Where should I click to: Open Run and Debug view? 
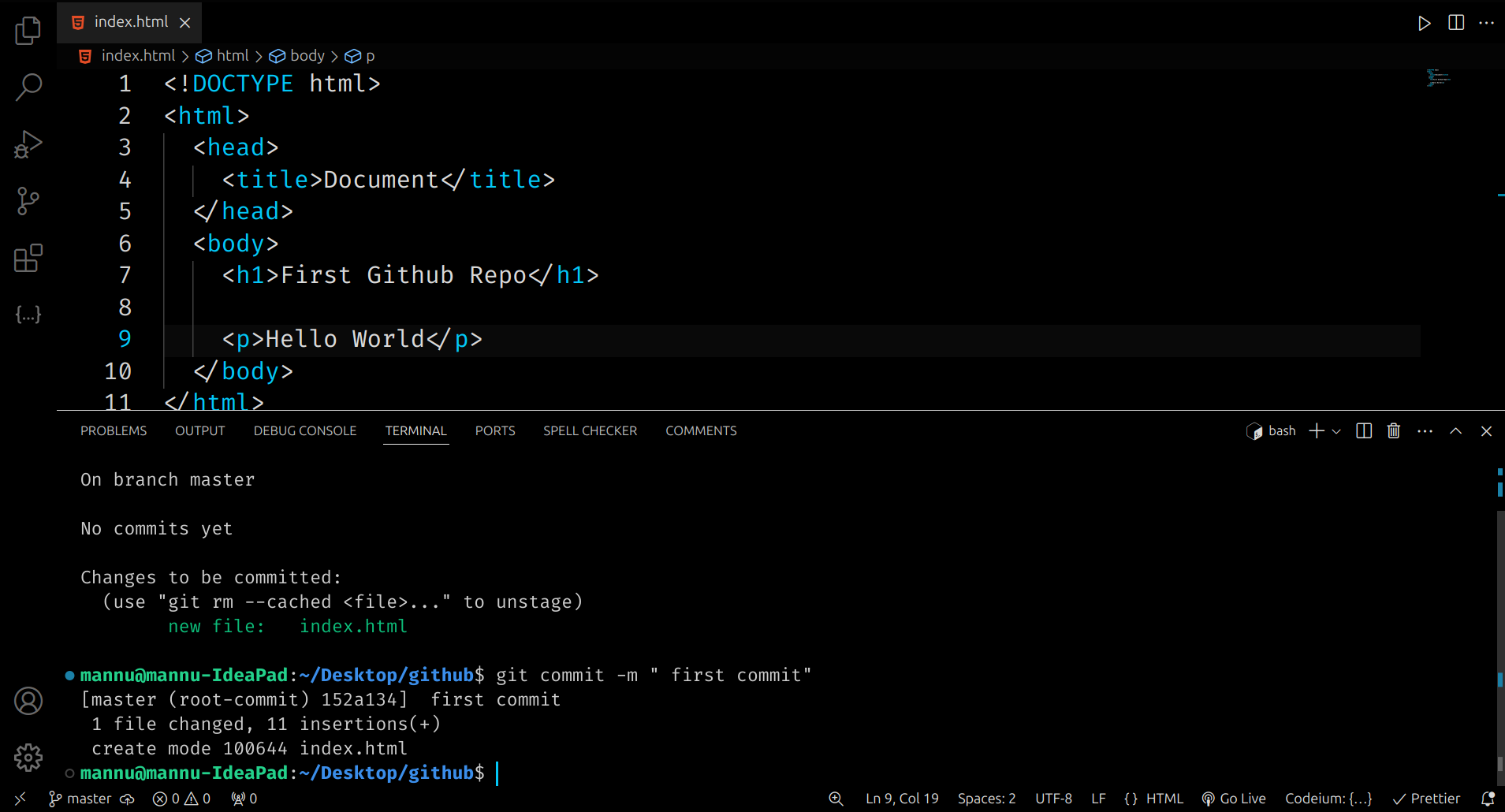(28, 144)
